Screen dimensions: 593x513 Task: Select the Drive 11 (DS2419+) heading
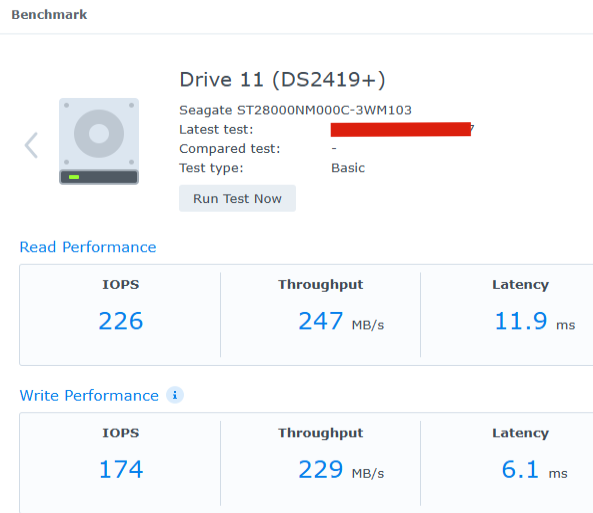click(282, 80)
